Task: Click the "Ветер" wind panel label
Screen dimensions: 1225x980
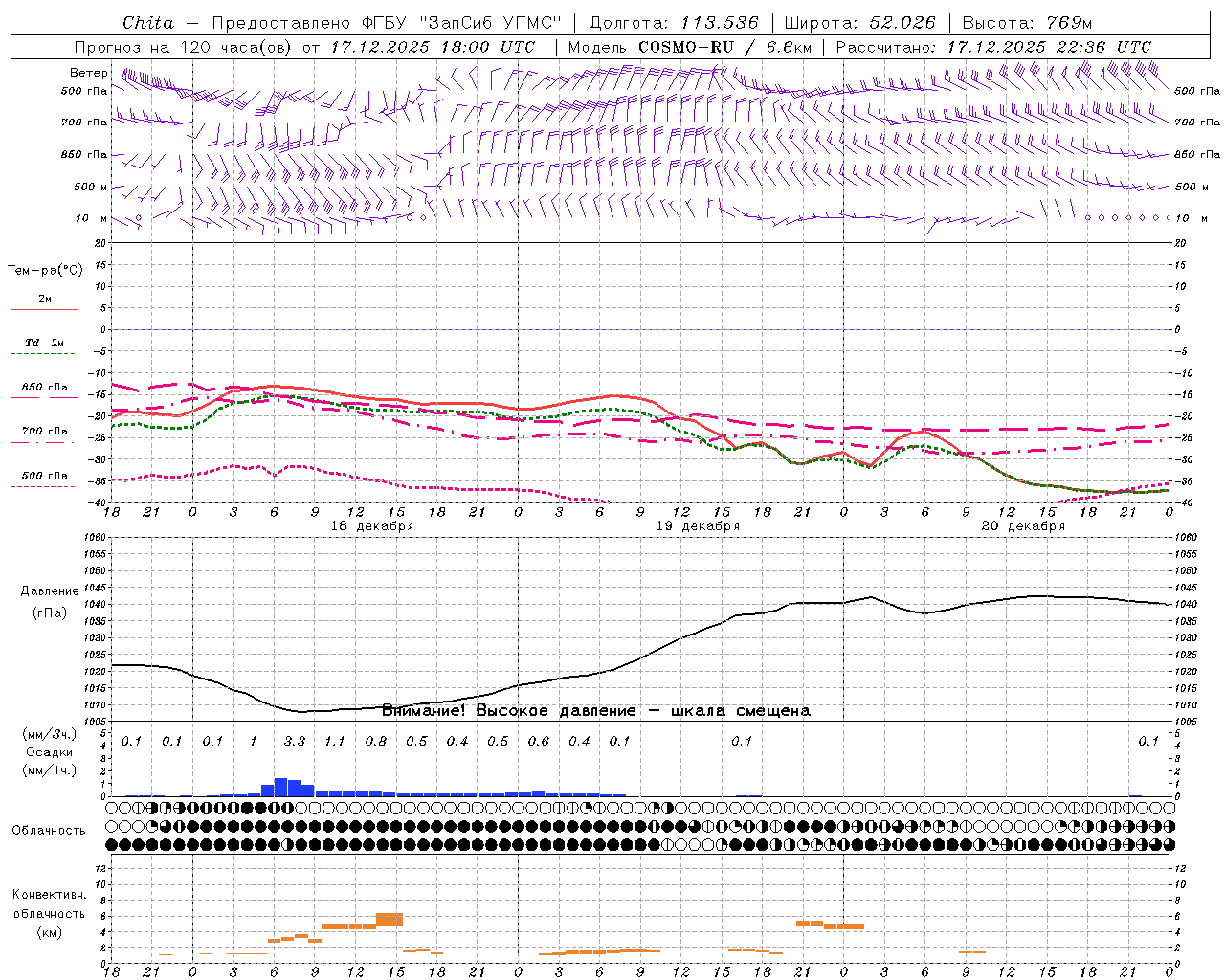Action: [89, 73]
